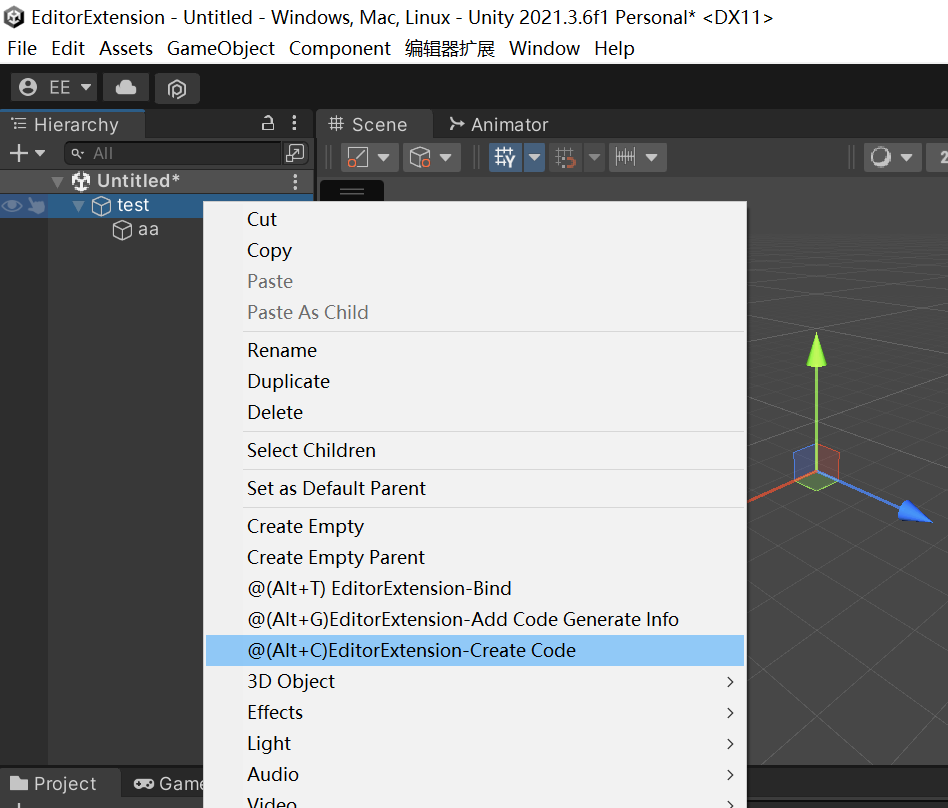This screenshot has height=808, width=948.
Task: Choose Copy from context menu
Action: click(475, 250)
